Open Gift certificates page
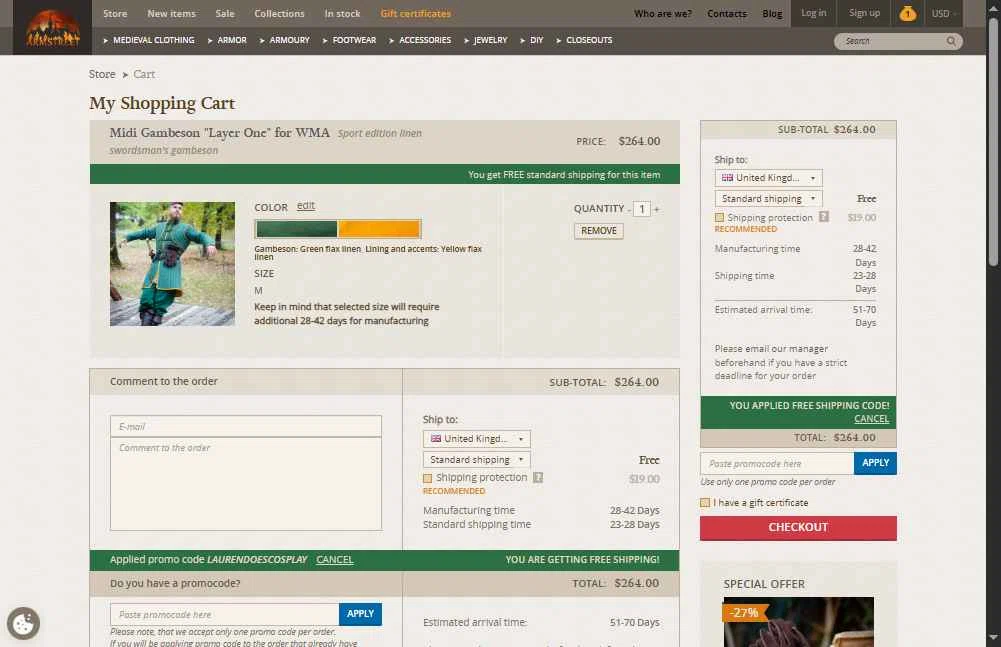The width and height of the screenshot is (1001, 647). click(x=416, y=13)
